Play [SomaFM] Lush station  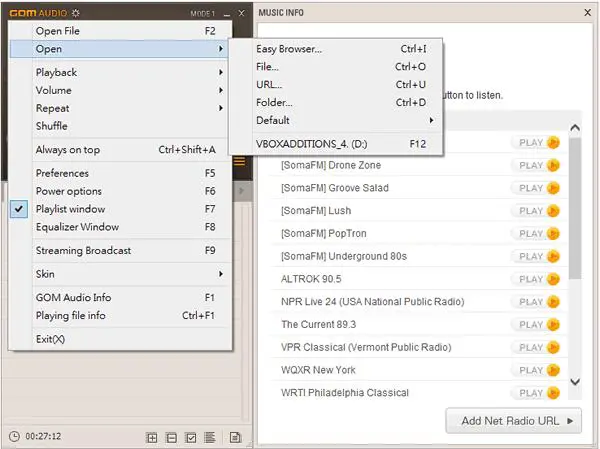(535, 211)
